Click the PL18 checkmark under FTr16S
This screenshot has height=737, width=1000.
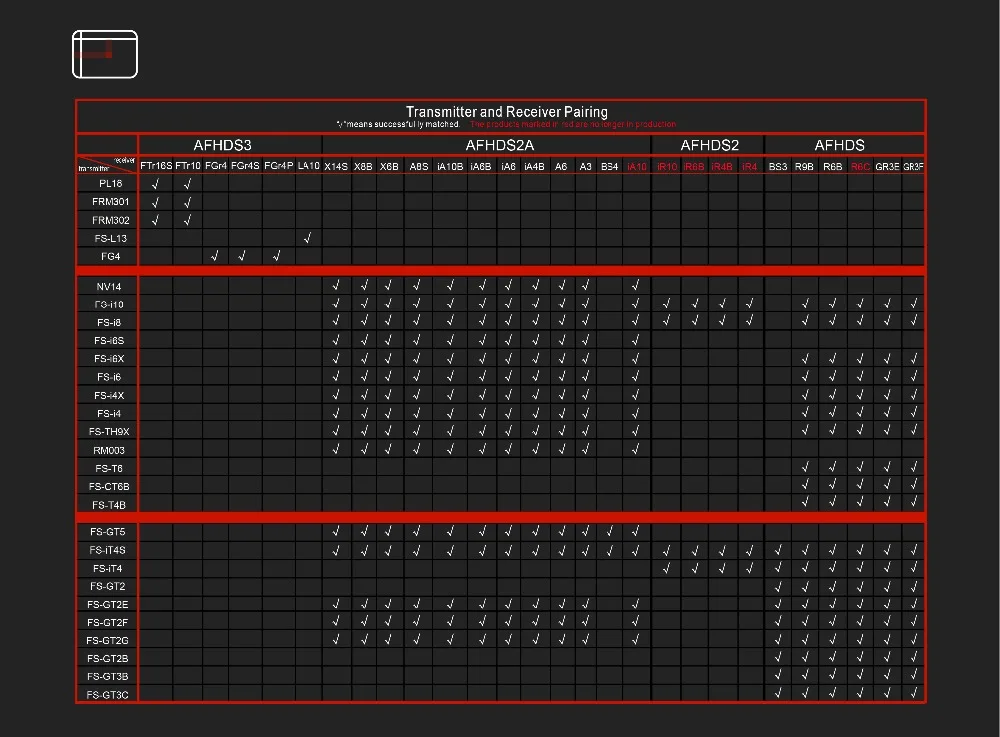[155, 184]
